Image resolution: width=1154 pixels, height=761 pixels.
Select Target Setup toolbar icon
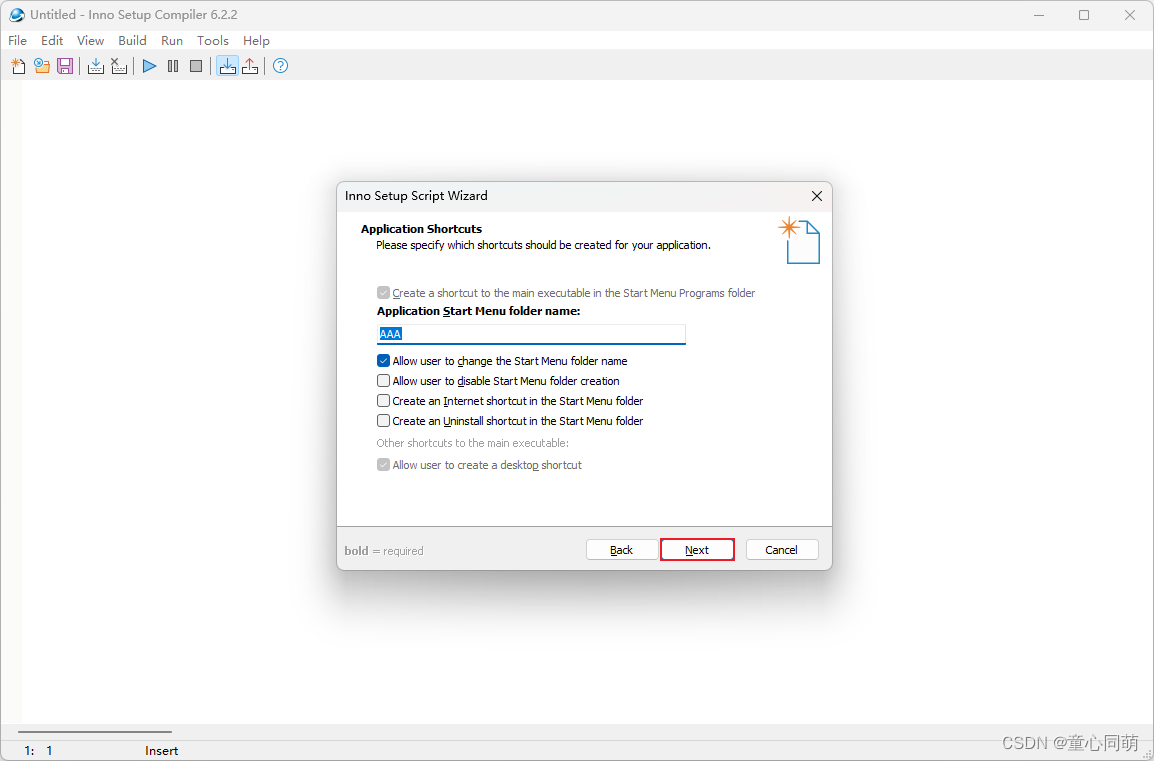pyautogui.click(x=227, y=66)
